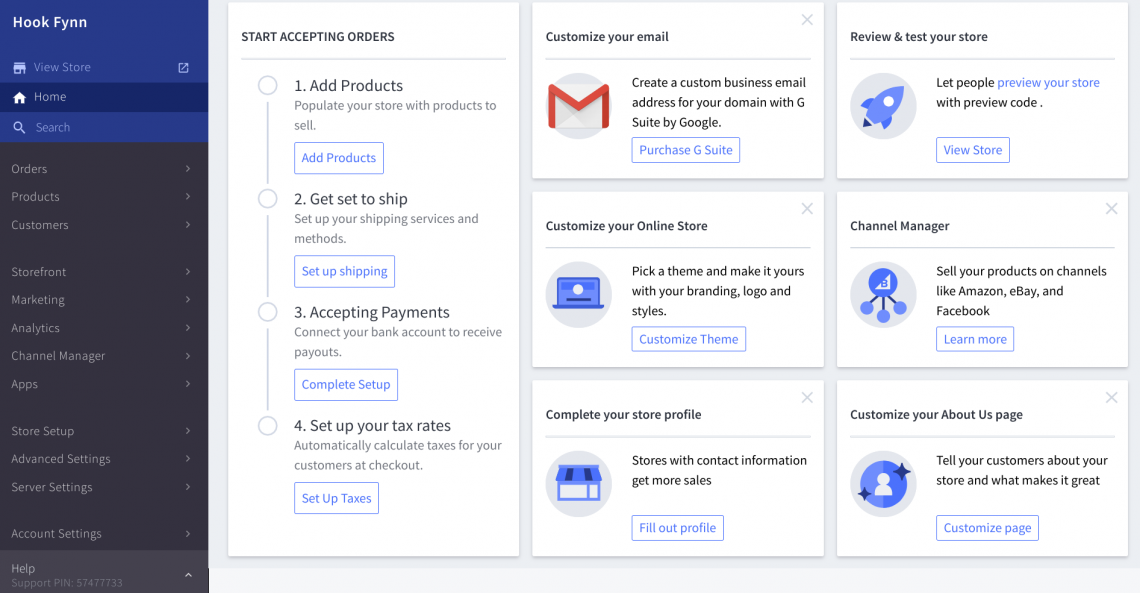Screen dimensions: 1140x593
Task: Mark step 4 Set up your tax rates circle
Action: click(x=268, y=425)
